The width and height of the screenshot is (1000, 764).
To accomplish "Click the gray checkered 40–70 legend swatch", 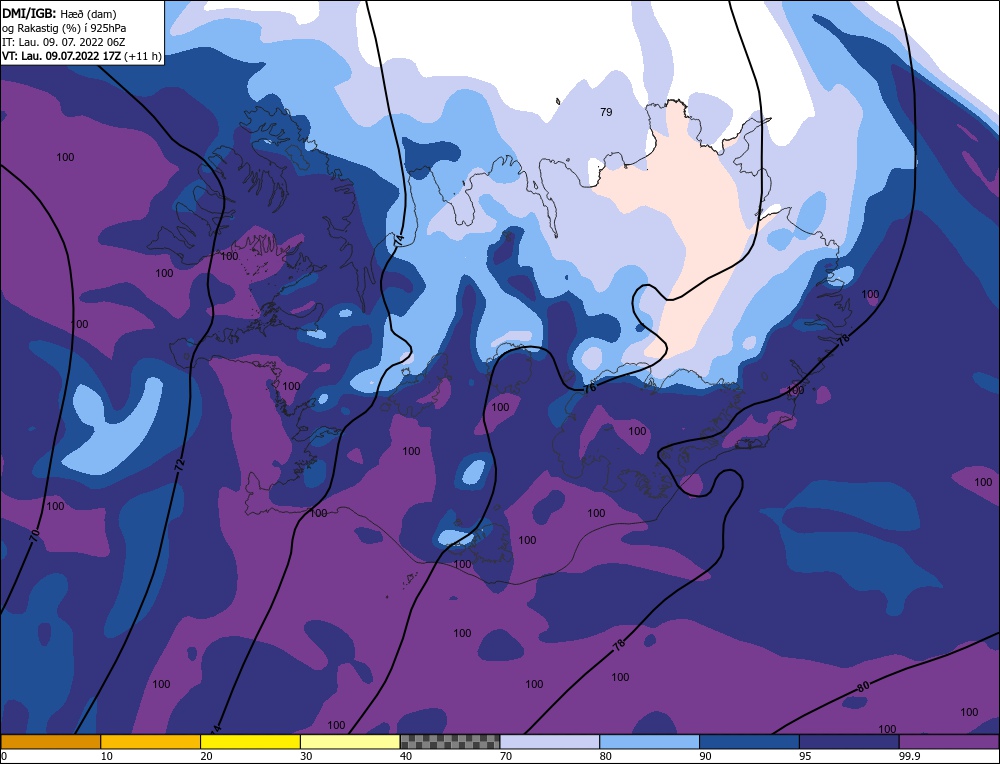I will (450, 742).
